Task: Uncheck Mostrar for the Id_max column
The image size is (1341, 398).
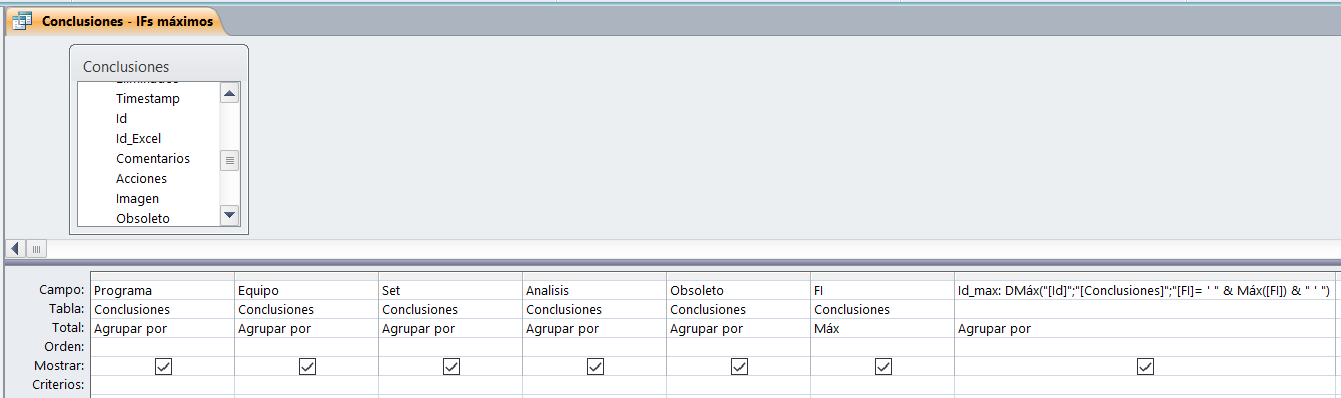Action: click(1146, 367)
